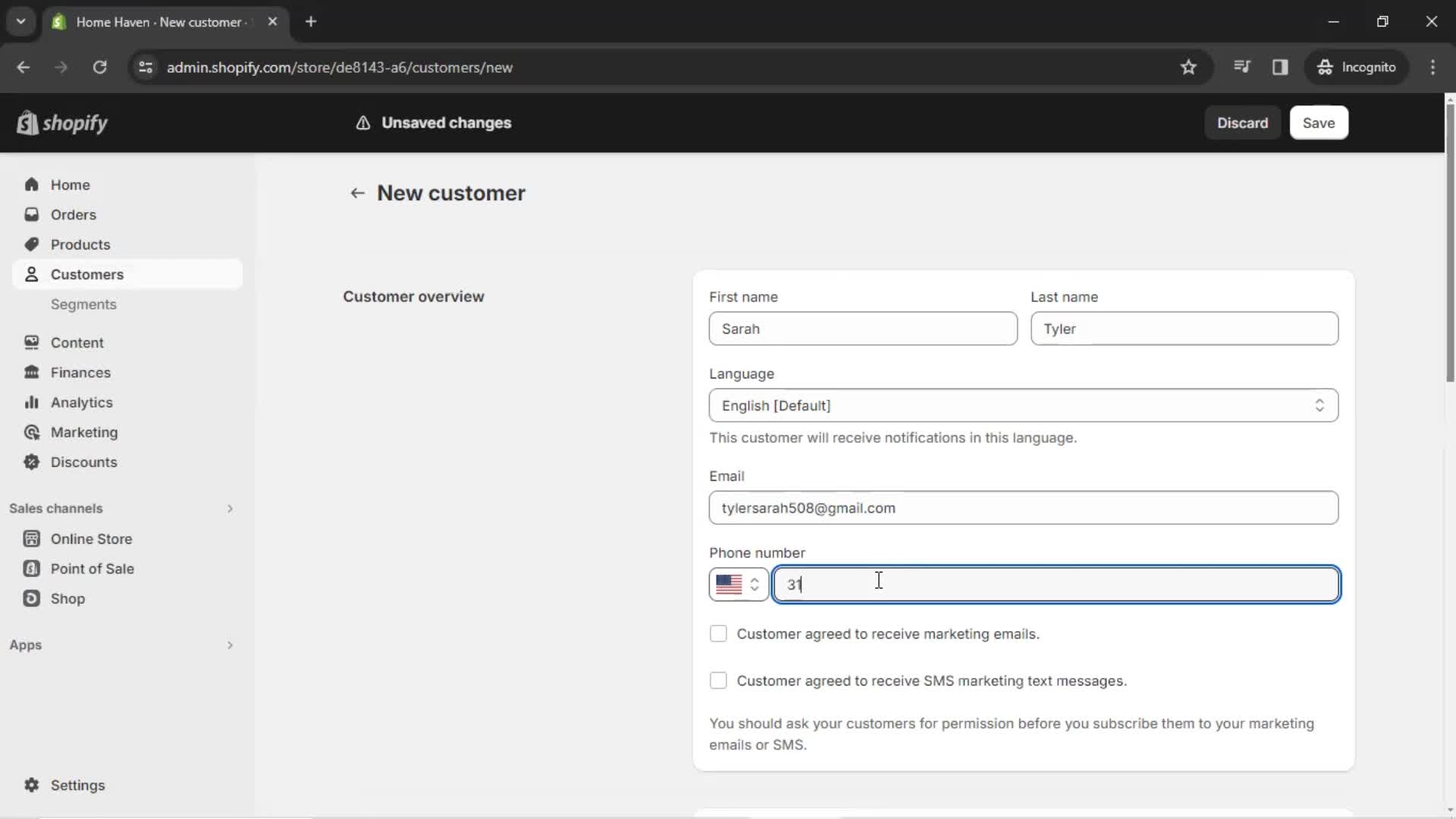Open Analytics section icon
The width and height of the screenshot is (1456, 819).
(32, 402)
